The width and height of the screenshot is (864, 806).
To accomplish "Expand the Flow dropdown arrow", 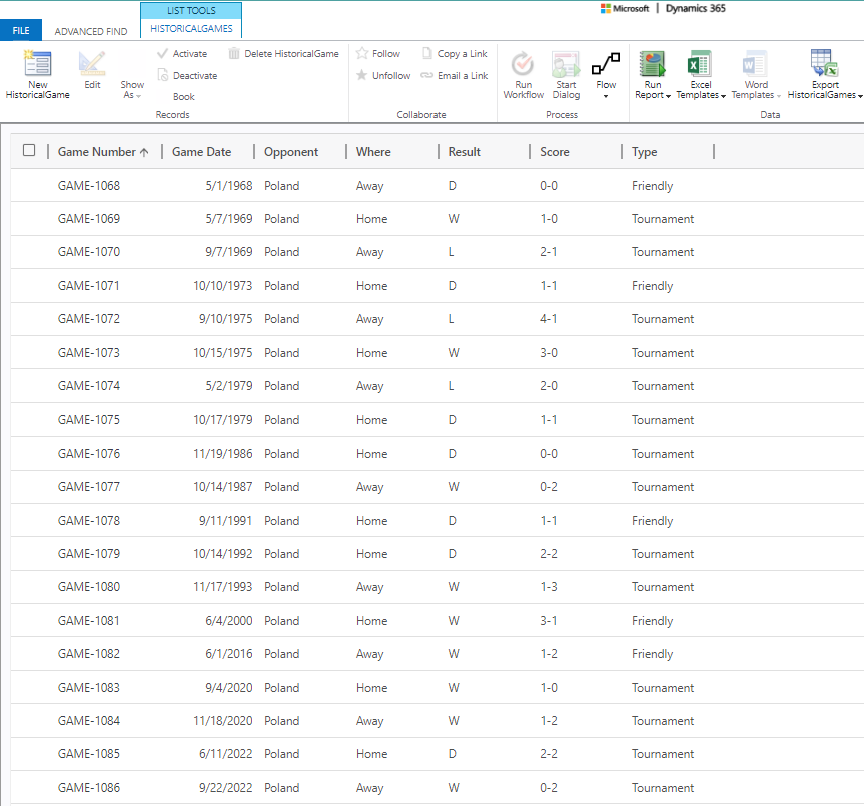I will (x=606, y=96).
